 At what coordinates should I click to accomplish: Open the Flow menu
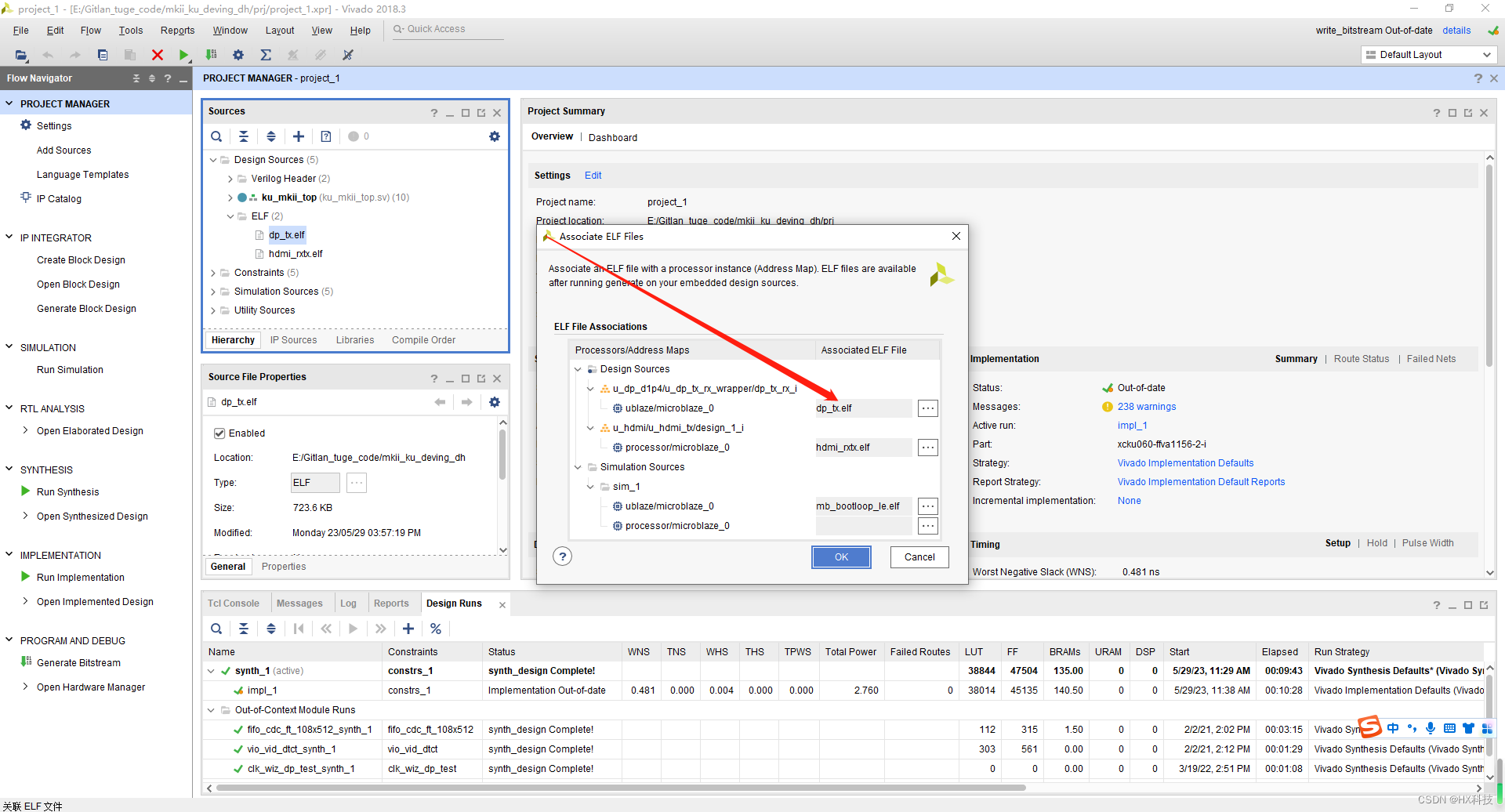[91, 31]
